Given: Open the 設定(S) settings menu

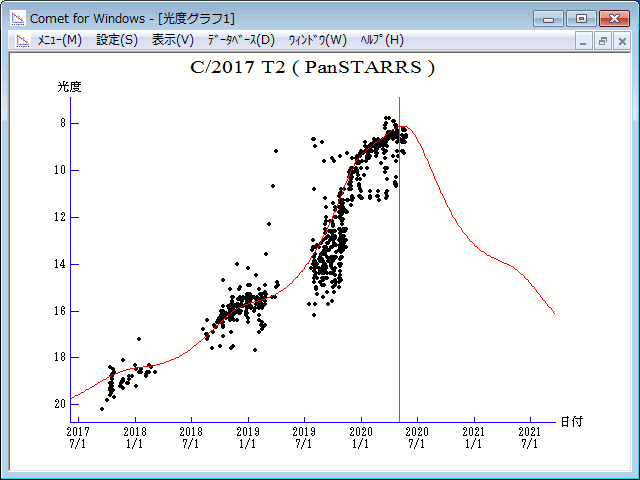Looking at the screenshot, I should coord(117,40).
